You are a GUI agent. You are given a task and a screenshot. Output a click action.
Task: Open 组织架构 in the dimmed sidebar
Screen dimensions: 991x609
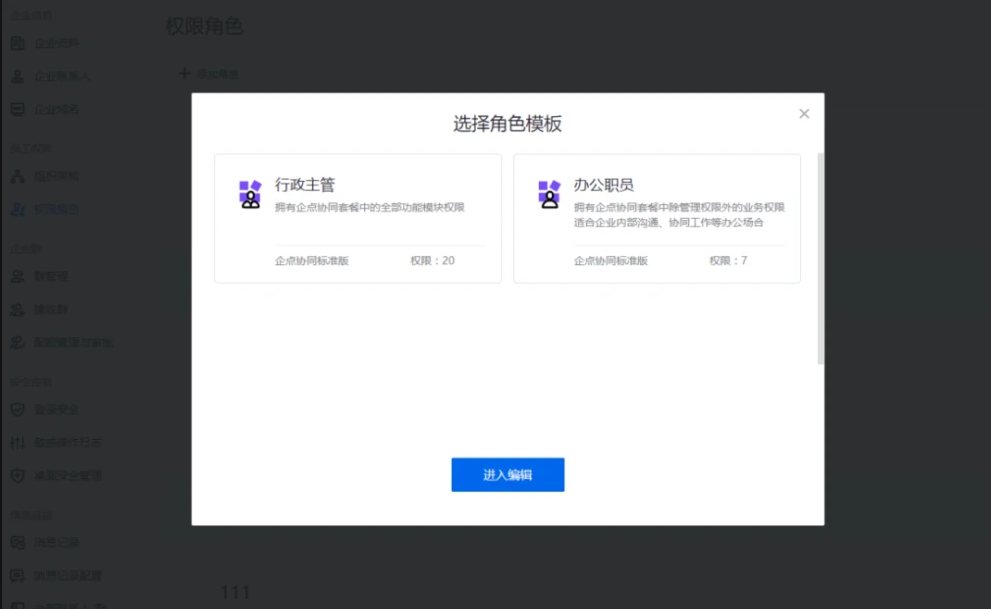(x=46, y=176)
